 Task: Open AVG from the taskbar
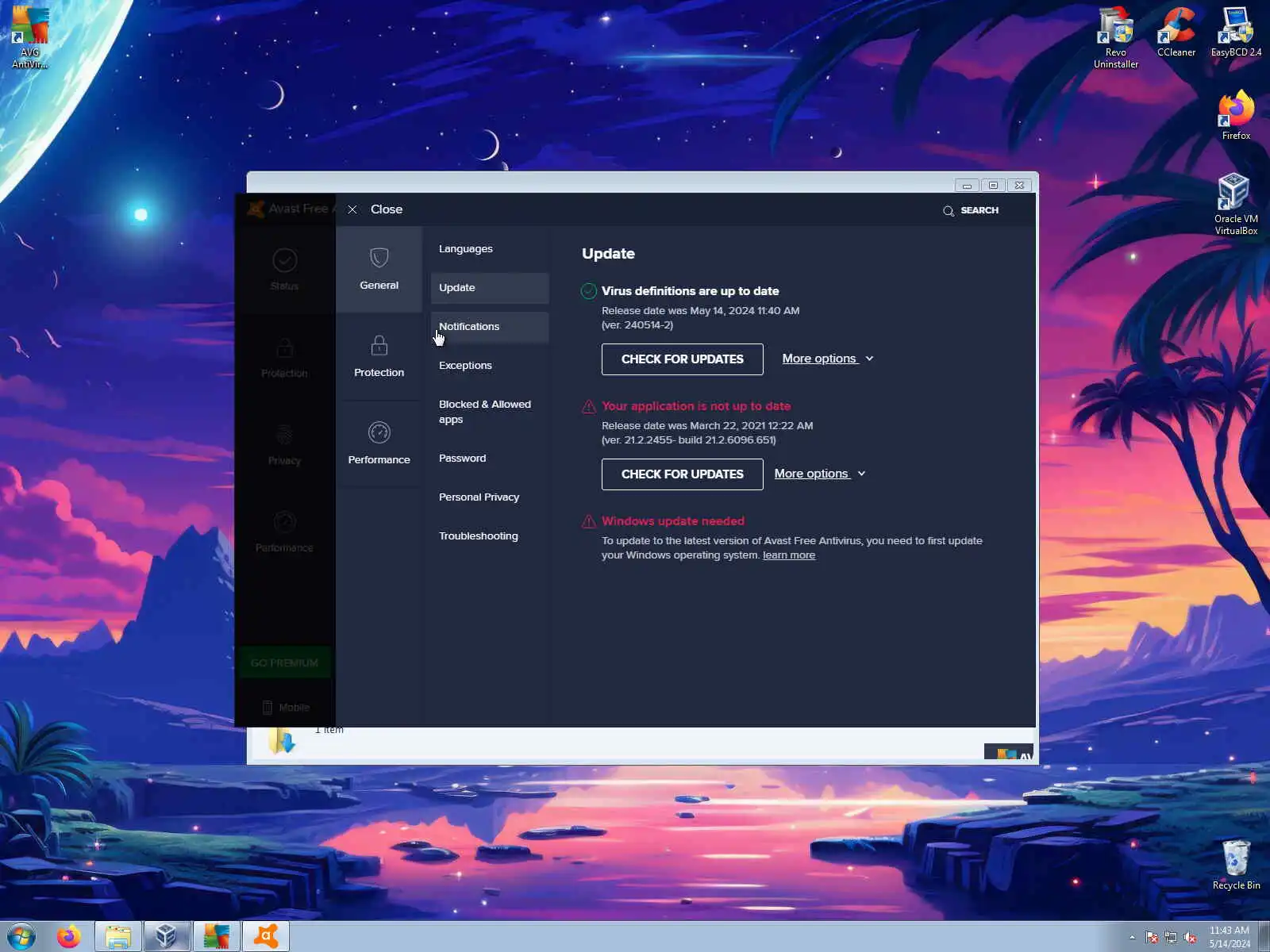click(216, 937)
